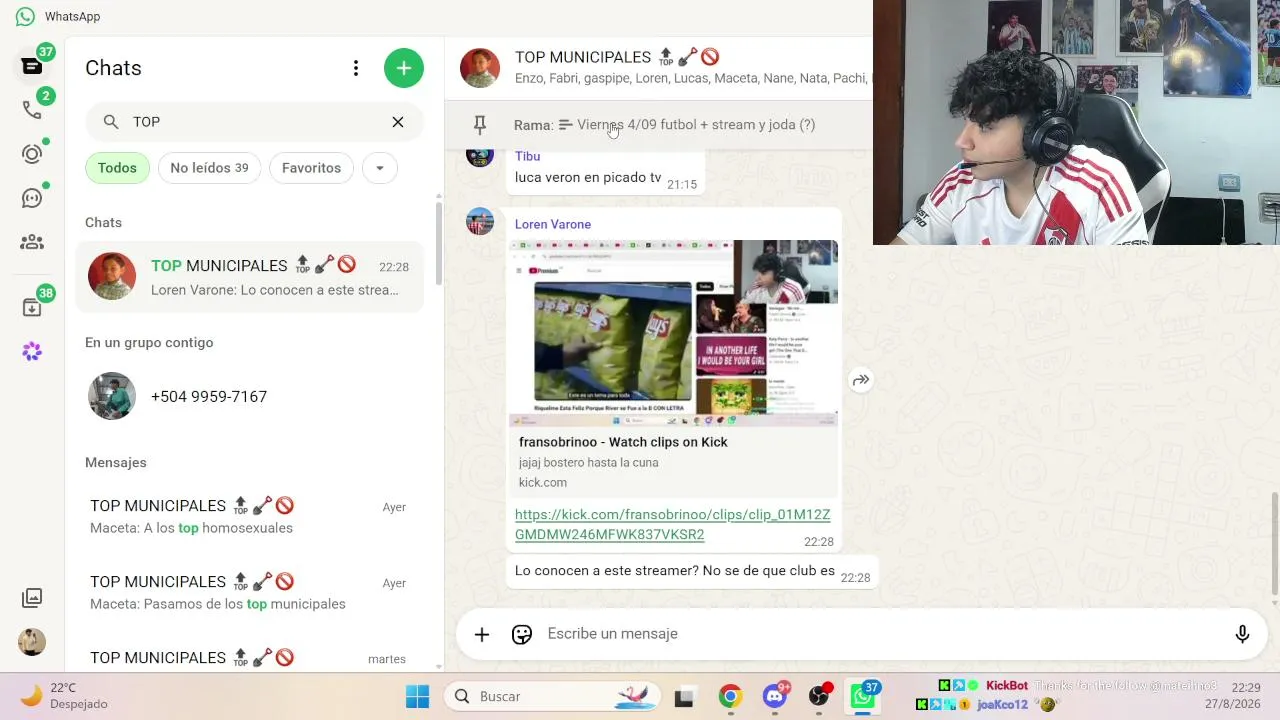This screenshot has width=1280, height=720.
Task: Open the weather widget showing 22°C
Action: tap(65, 696)
